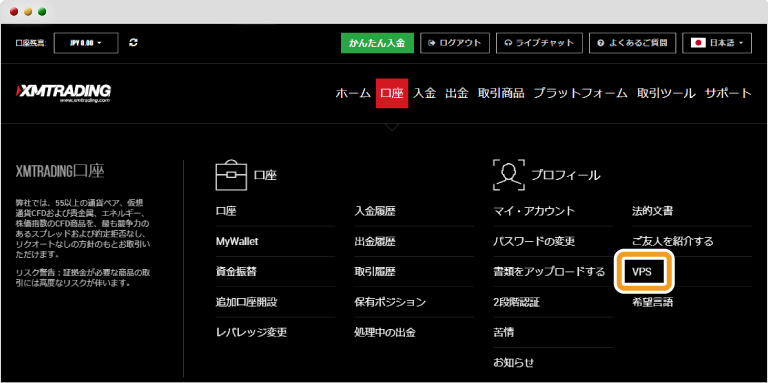Click the yellow macOS minimize window button
768x383 pixels.
click(28, 12)
